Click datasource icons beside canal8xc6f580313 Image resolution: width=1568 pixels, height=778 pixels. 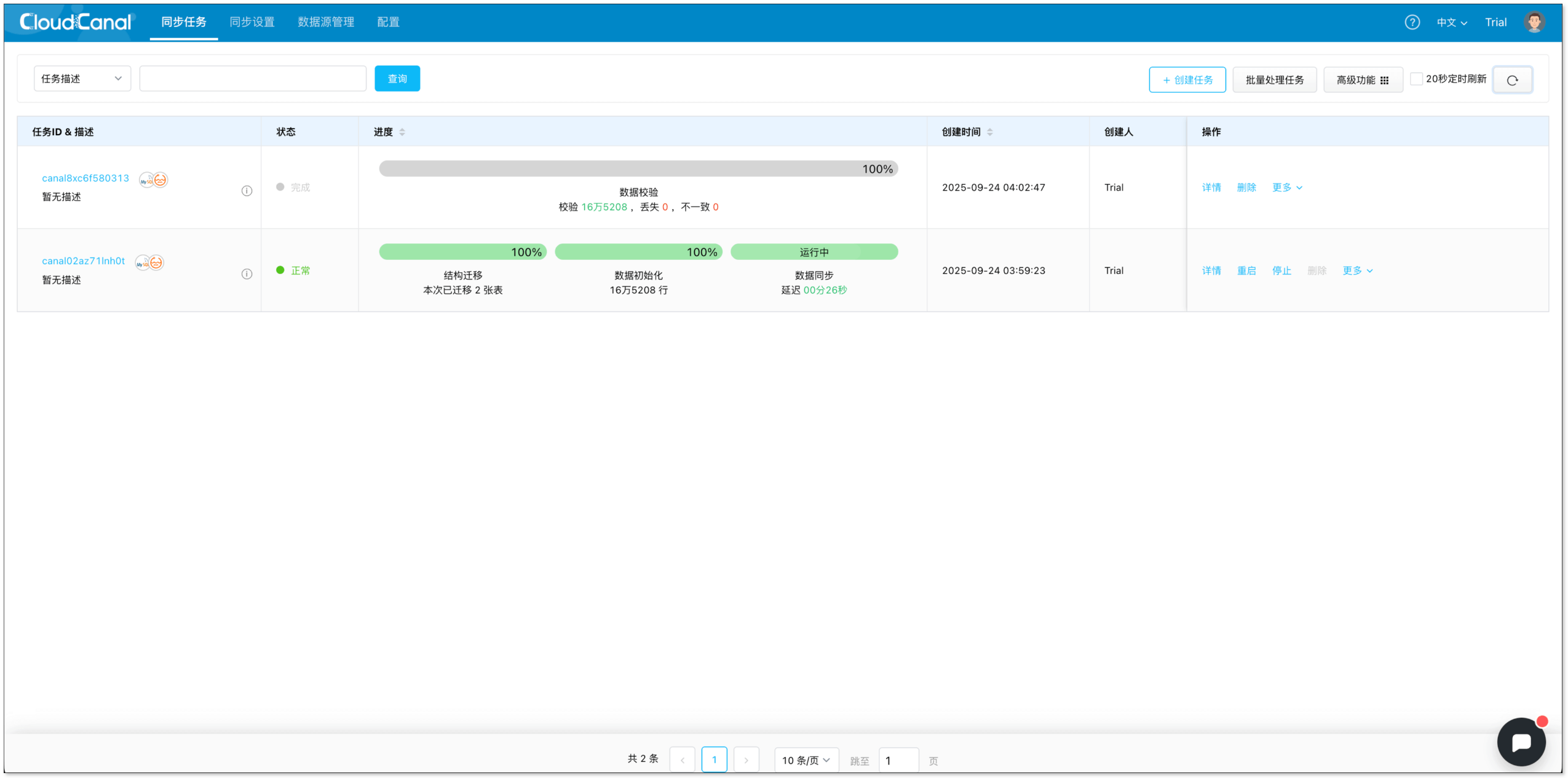[x=153, y=179]
